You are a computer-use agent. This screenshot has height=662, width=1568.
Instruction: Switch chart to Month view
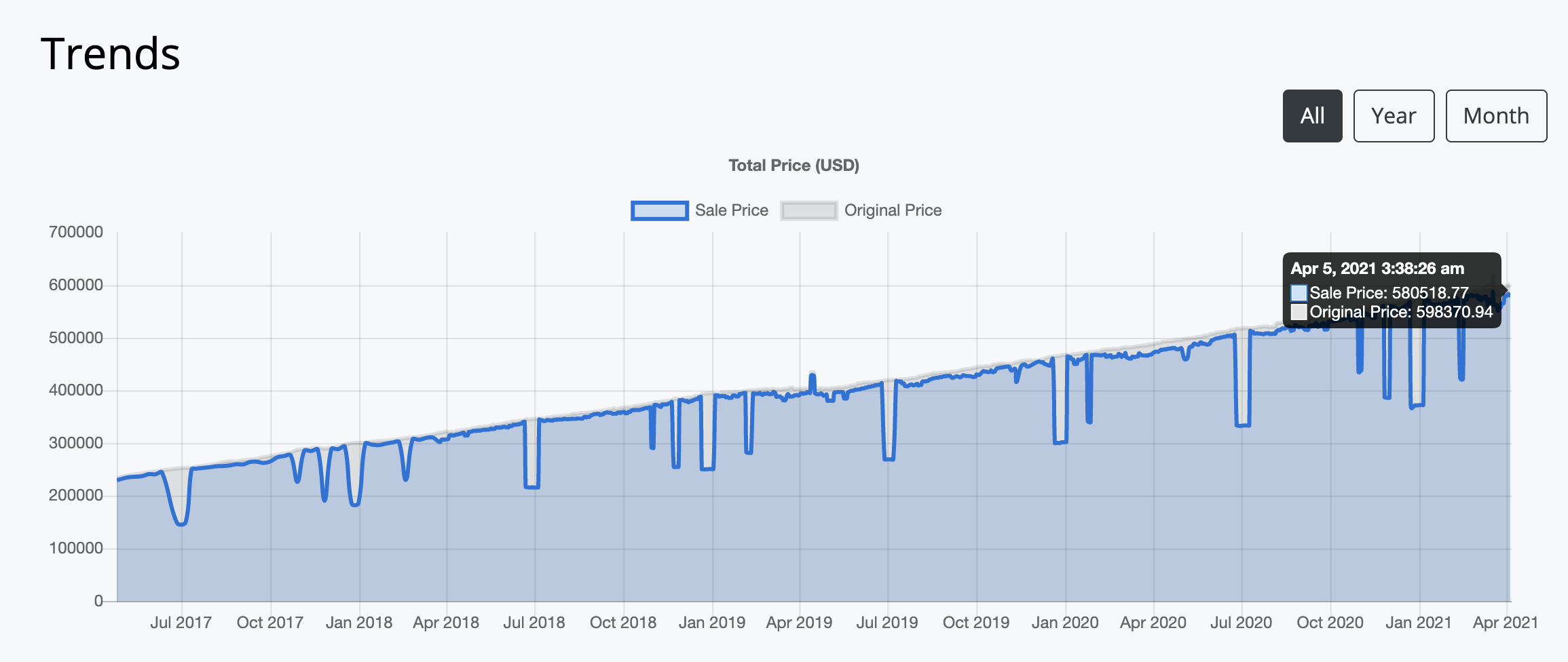coord(1496,116)
